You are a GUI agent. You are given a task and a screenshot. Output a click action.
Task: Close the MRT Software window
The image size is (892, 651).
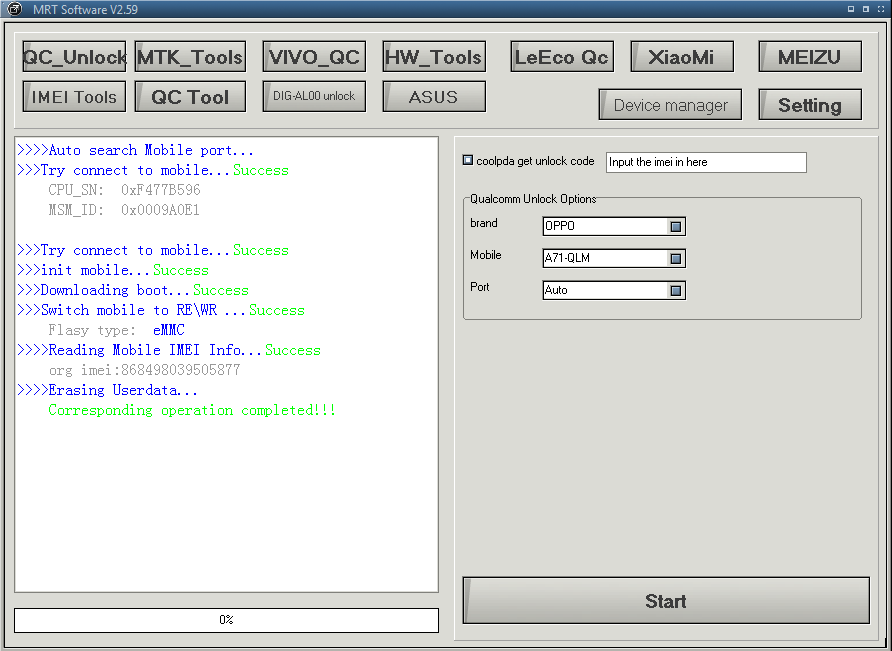(x=881, y=9)
